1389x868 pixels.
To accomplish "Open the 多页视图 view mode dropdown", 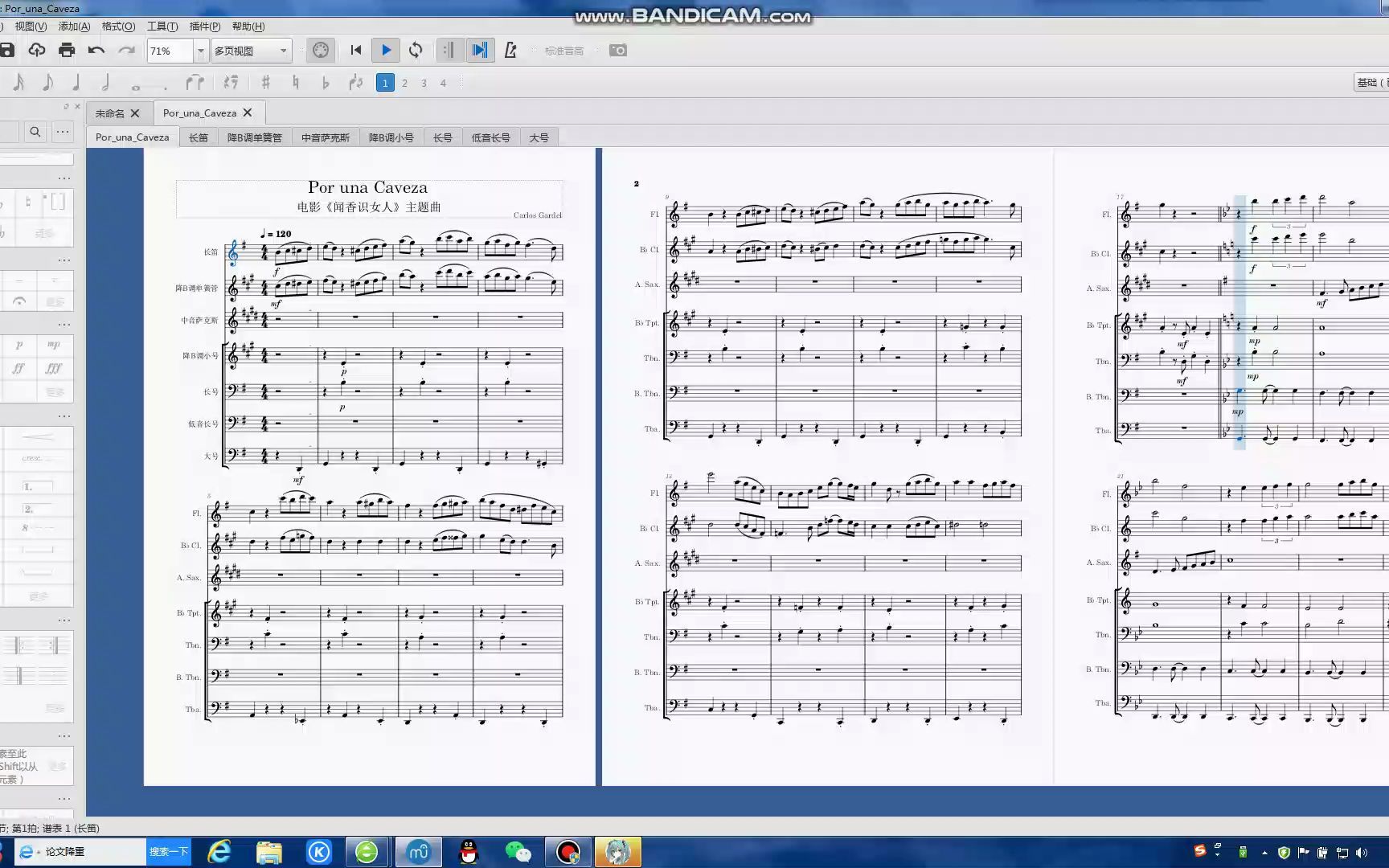I will pyautogui.click(x=251, y=51).
